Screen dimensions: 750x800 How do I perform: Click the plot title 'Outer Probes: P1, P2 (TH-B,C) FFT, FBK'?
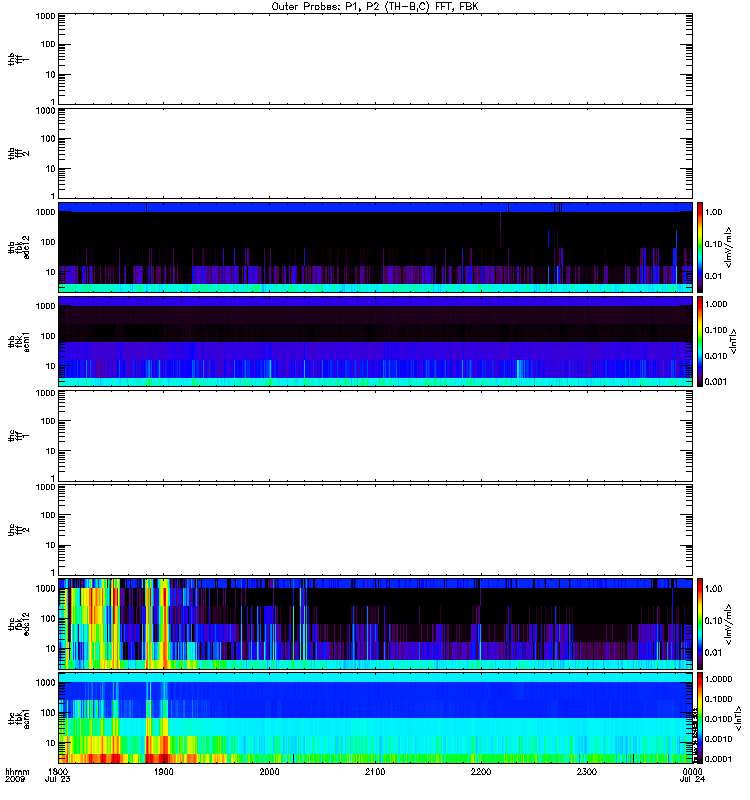coord(375,7)
